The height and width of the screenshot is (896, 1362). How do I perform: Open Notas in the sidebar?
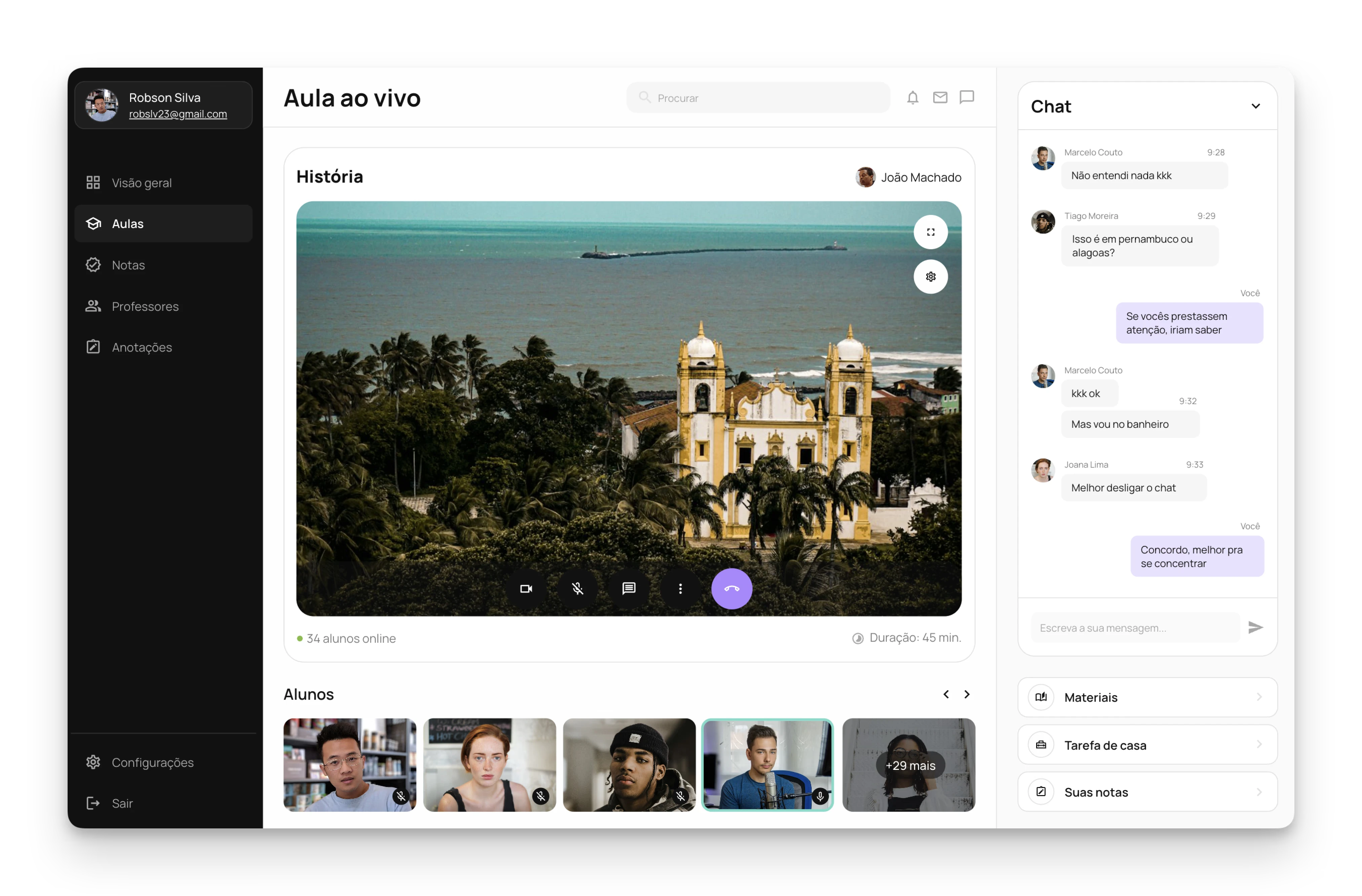[128, 265]
